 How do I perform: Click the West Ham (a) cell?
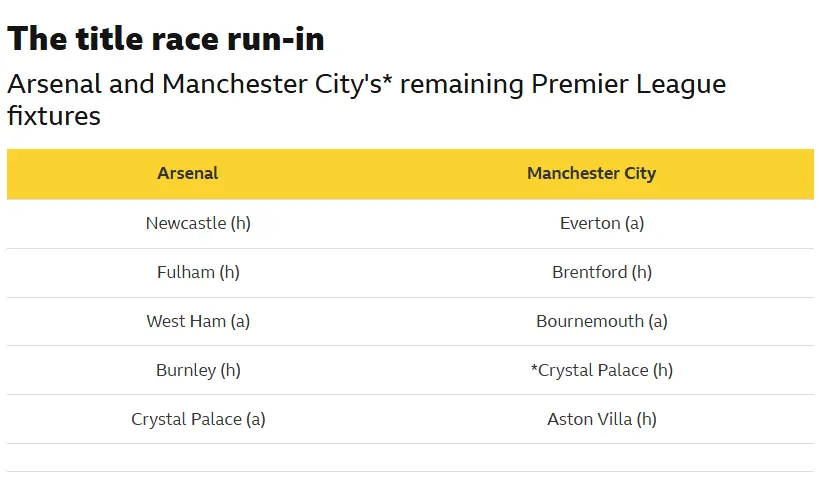pyautogui.click(x=198, y=321)
